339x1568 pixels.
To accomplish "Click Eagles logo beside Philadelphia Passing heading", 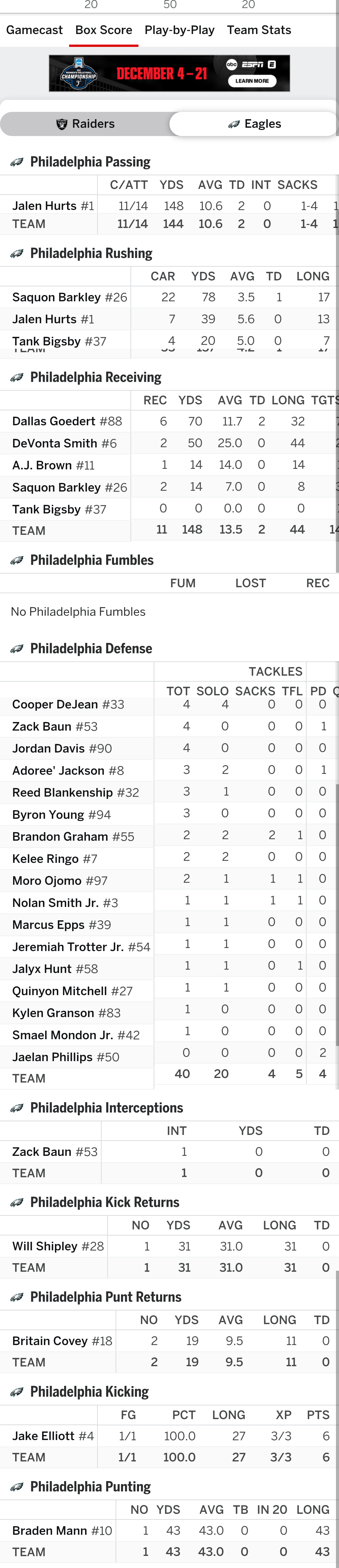I will click(x=16, y=162).
